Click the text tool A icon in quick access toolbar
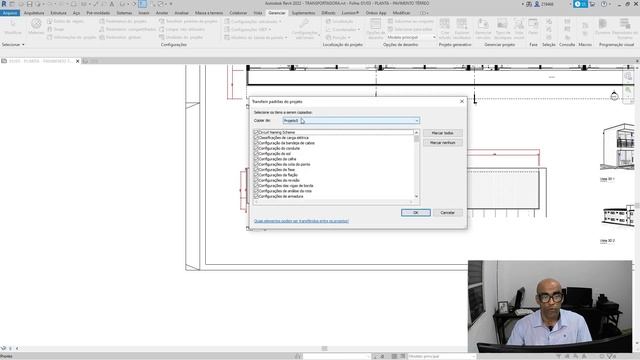The height and width of the screenshot is (360, 640). (111, 4)
